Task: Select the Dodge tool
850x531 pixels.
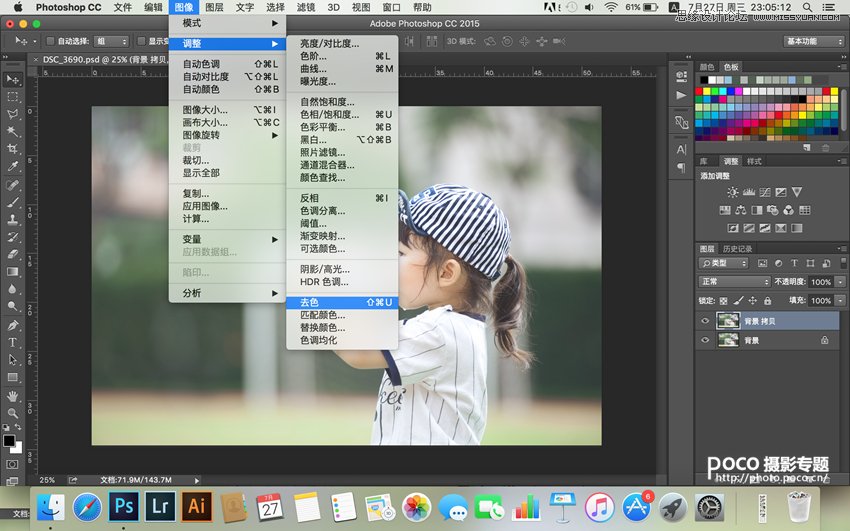Action: pos(12,306)
